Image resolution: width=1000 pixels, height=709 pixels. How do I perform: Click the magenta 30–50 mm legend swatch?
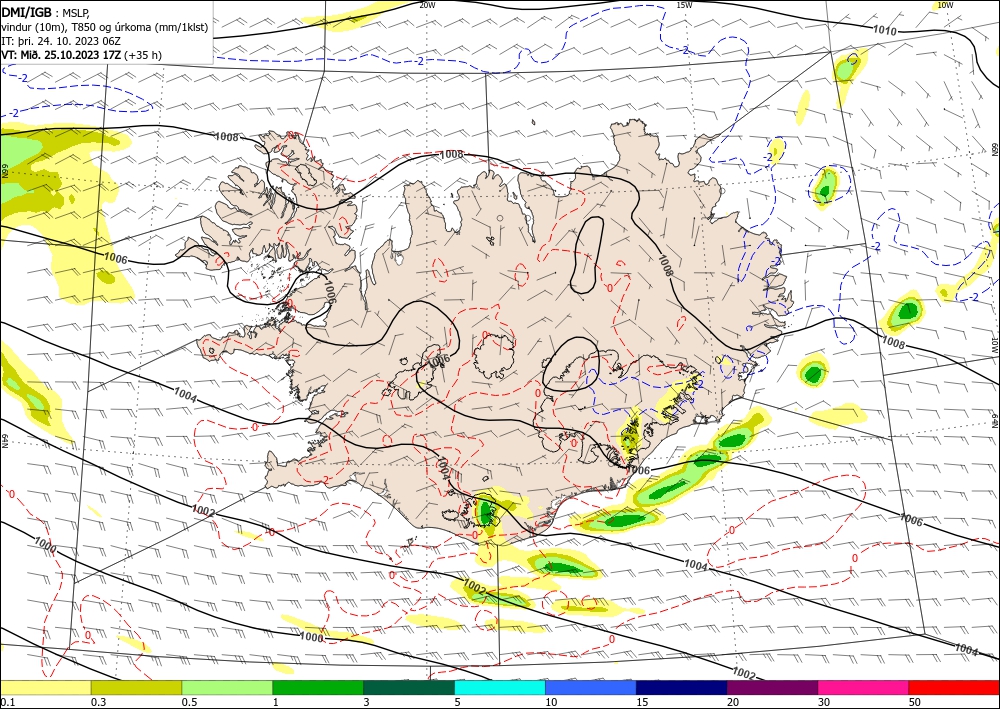[x=864, y=687]
